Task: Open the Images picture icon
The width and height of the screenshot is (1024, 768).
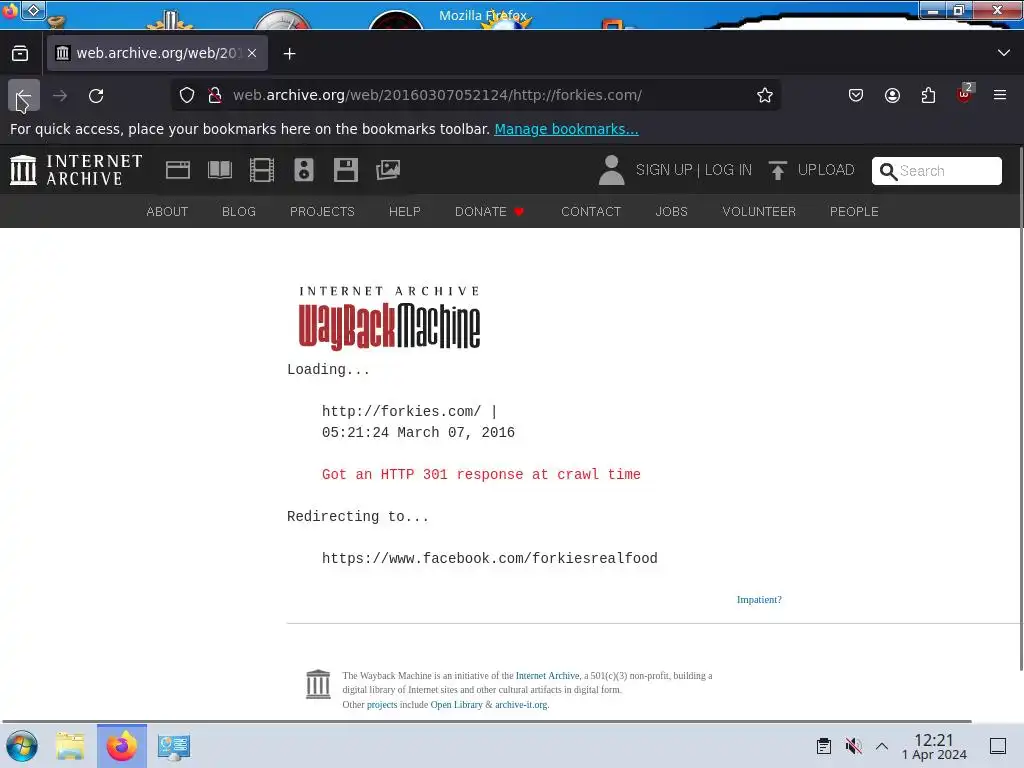Action: coord(388,170)
